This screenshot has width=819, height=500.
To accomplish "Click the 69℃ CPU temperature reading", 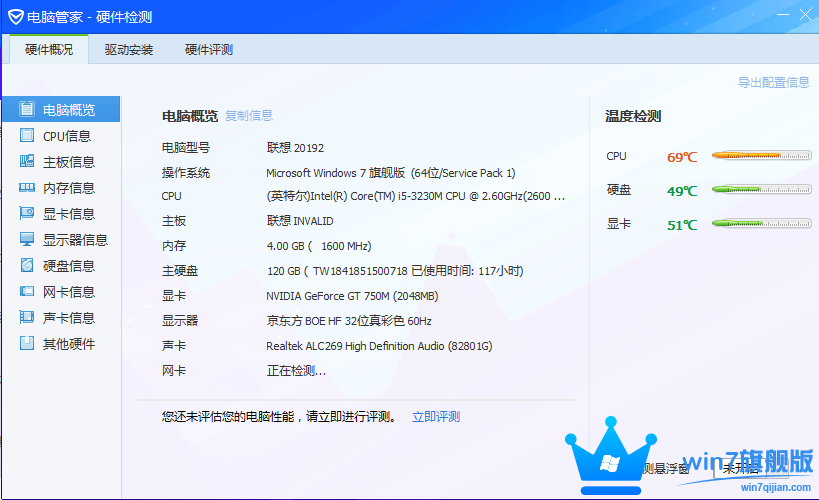I will click(682, 157).
